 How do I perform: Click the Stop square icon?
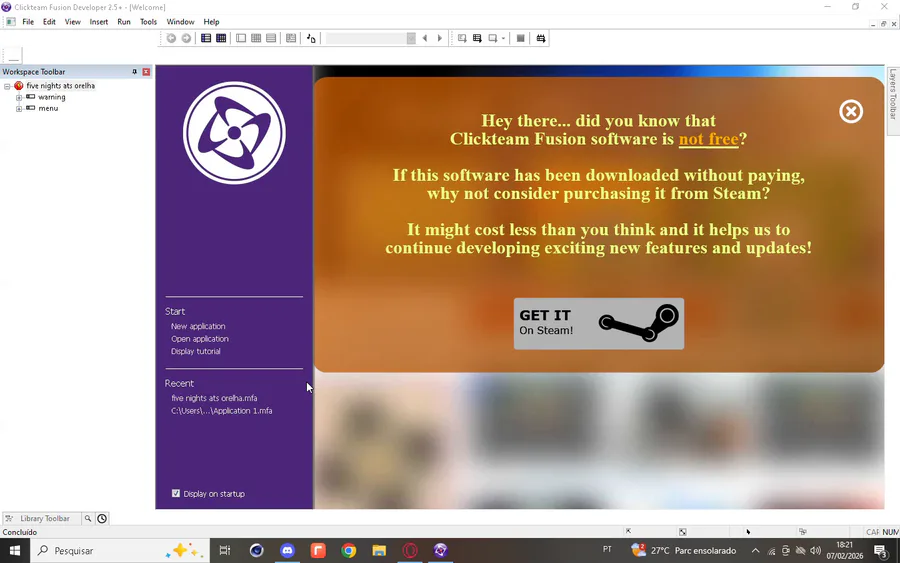521,38
